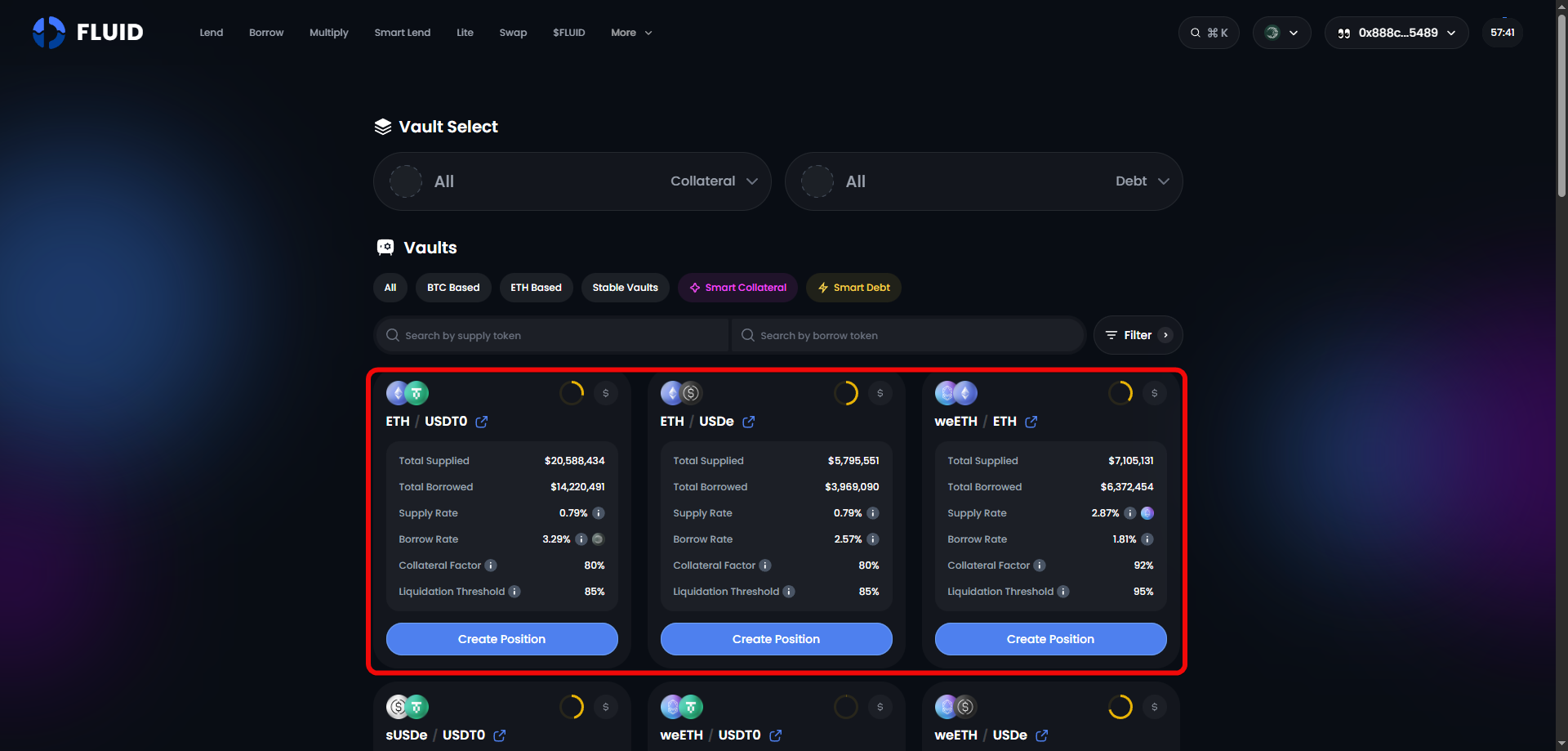Click Collateral Factor info icon in ETH / USDTO vault

click(491, 565)
